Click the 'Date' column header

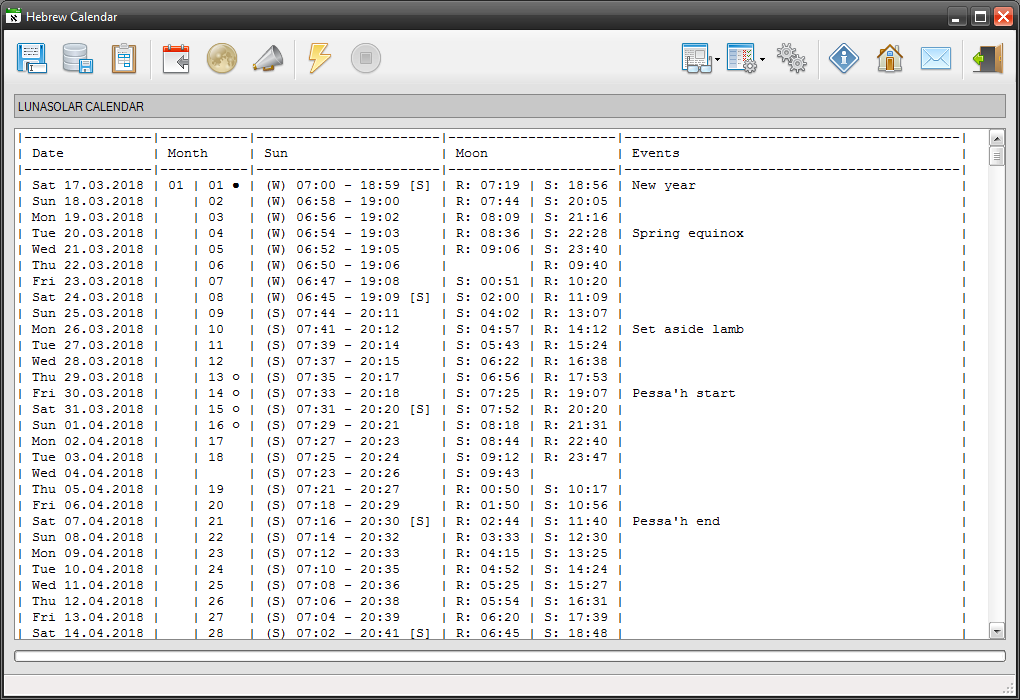point(48,154)
